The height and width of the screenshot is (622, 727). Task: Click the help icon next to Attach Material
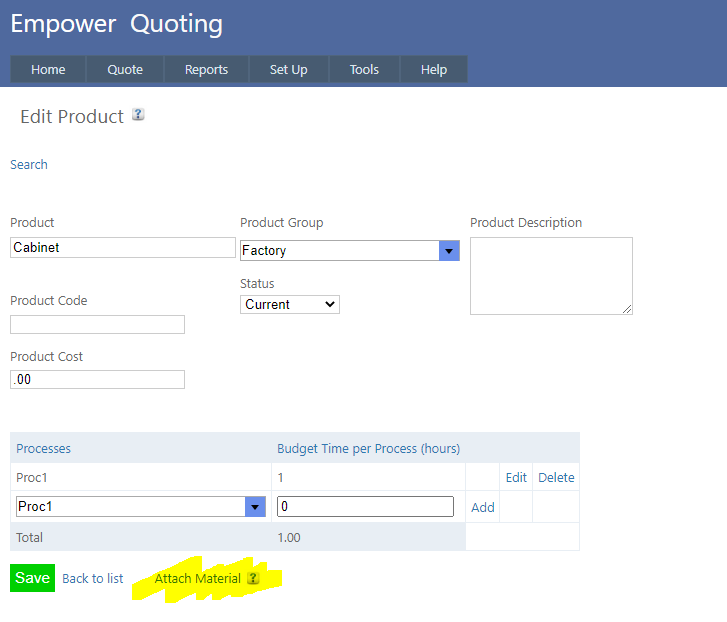(253, 578)
